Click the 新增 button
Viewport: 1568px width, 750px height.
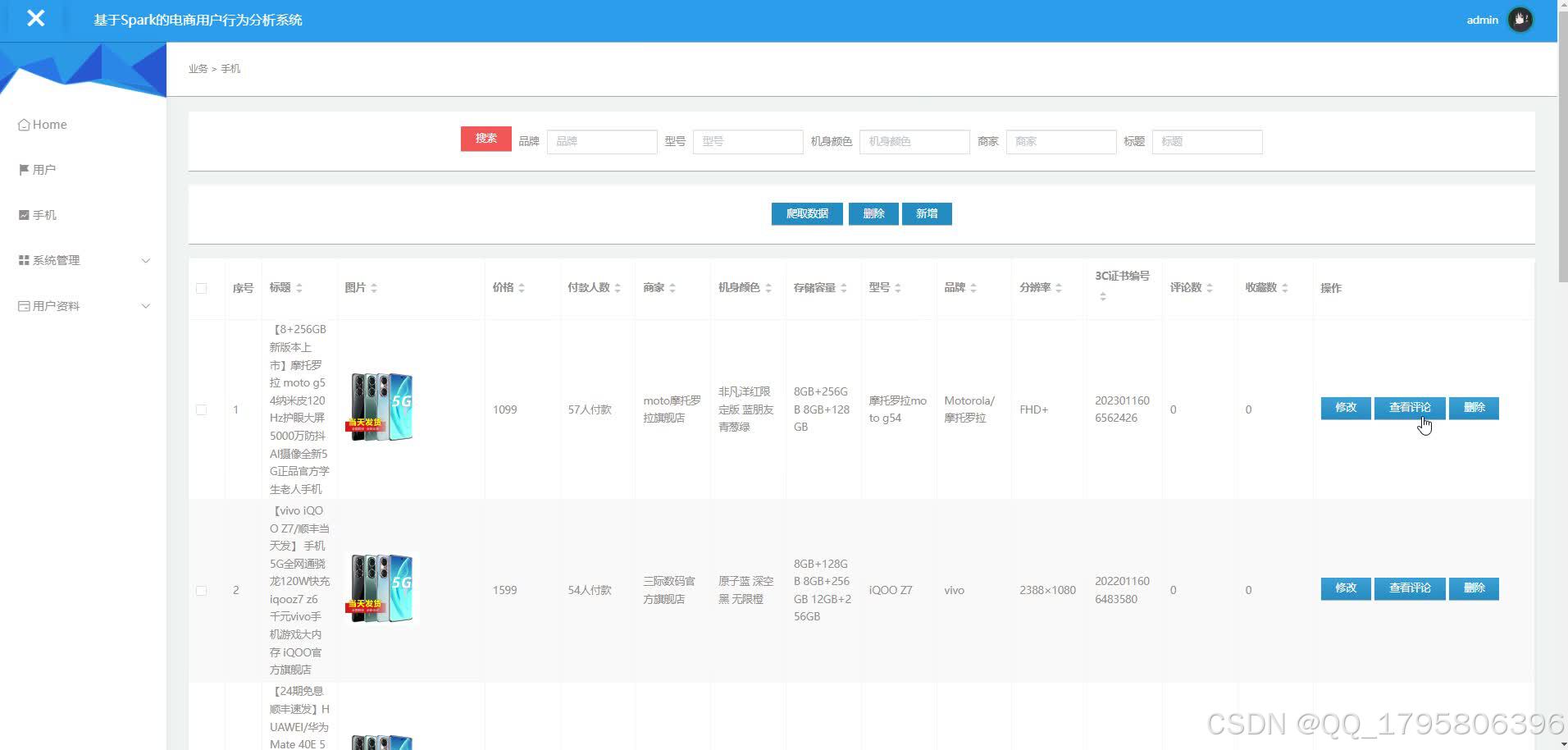coord(927,214)
